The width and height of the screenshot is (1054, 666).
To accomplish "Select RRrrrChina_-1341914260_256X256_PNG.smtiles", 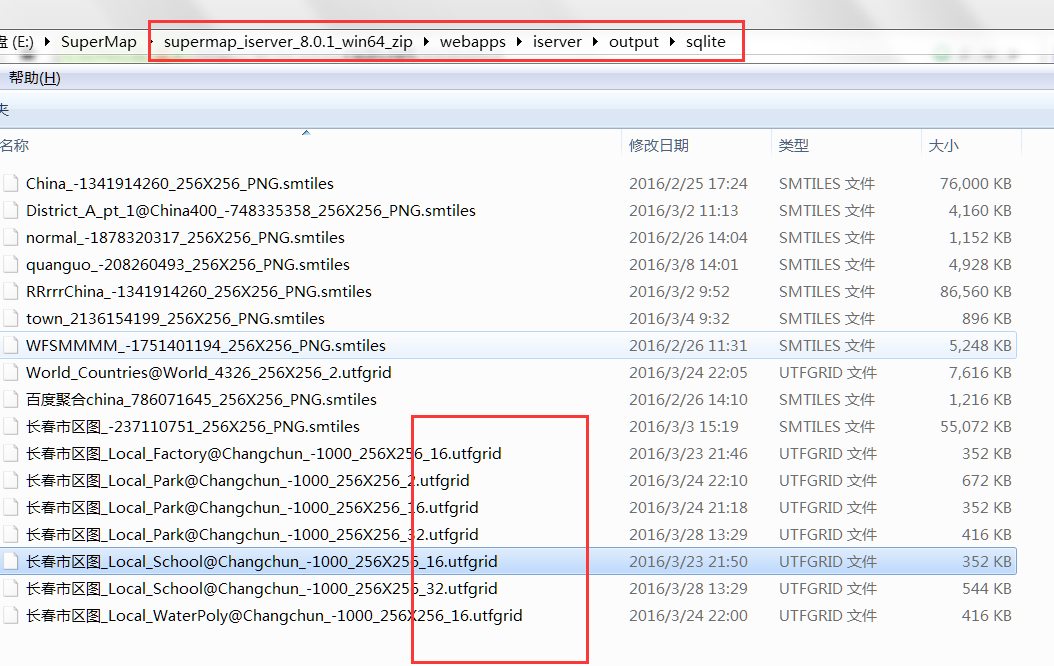I will tap(198, 291).
